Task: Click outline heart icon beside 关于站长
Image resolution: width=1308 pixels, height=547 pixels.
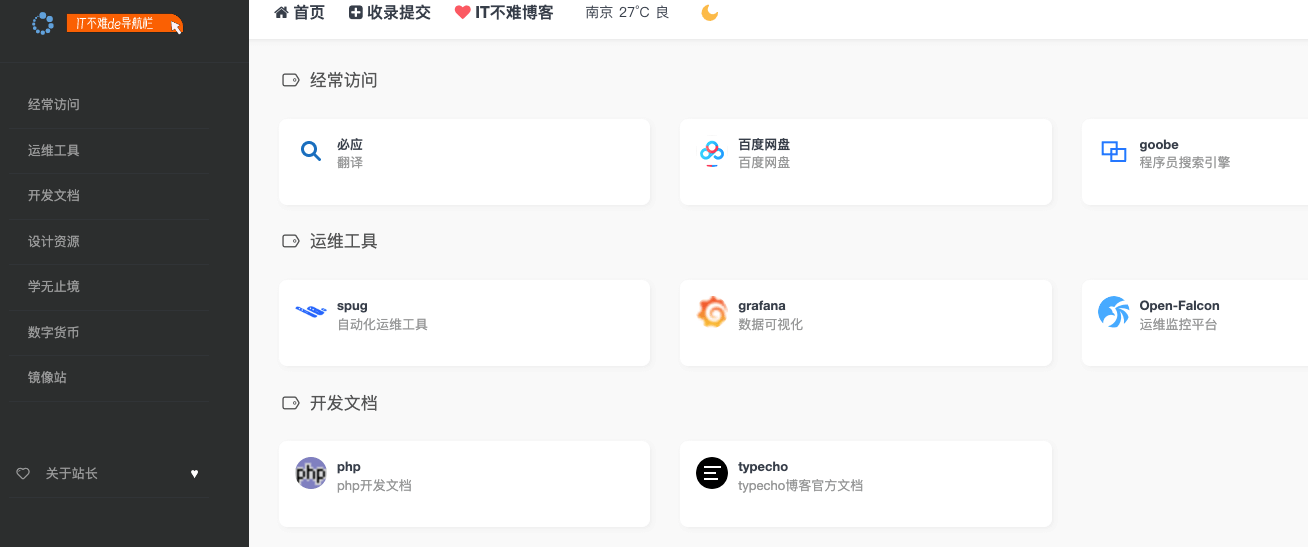Action: click(x=23, y=474)
